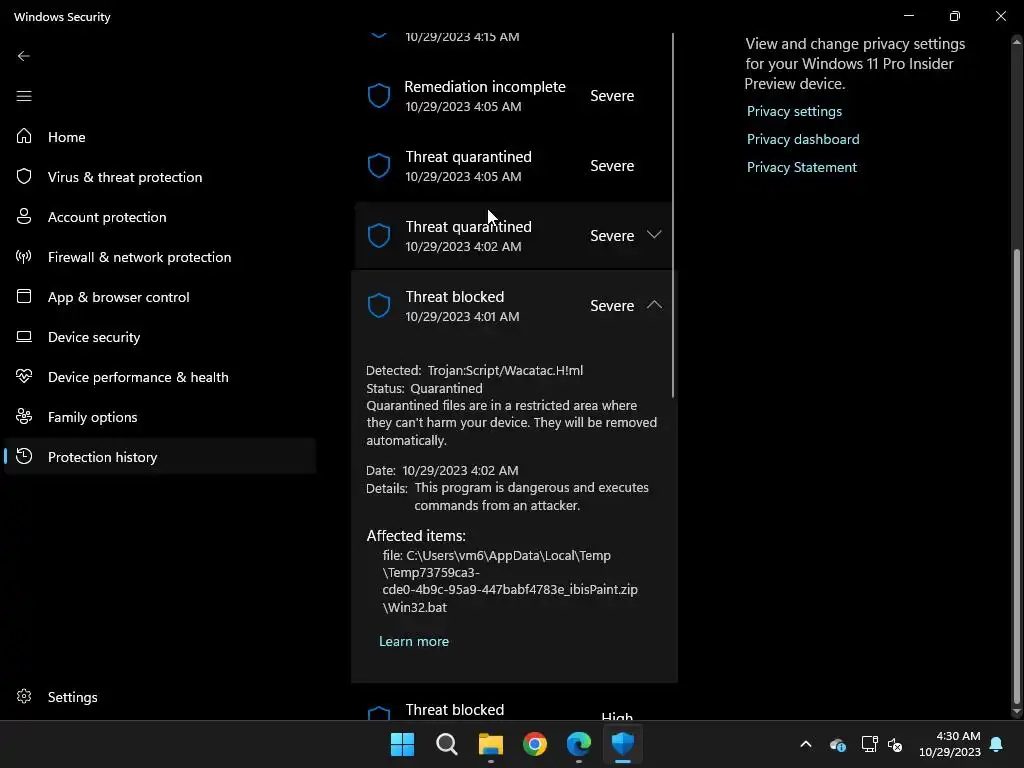The width and height of the screenshot is (1024, 768).
Task: Click shield icon of 4:02 AM Threat quarantined
Action: click(x=379, y=236)
